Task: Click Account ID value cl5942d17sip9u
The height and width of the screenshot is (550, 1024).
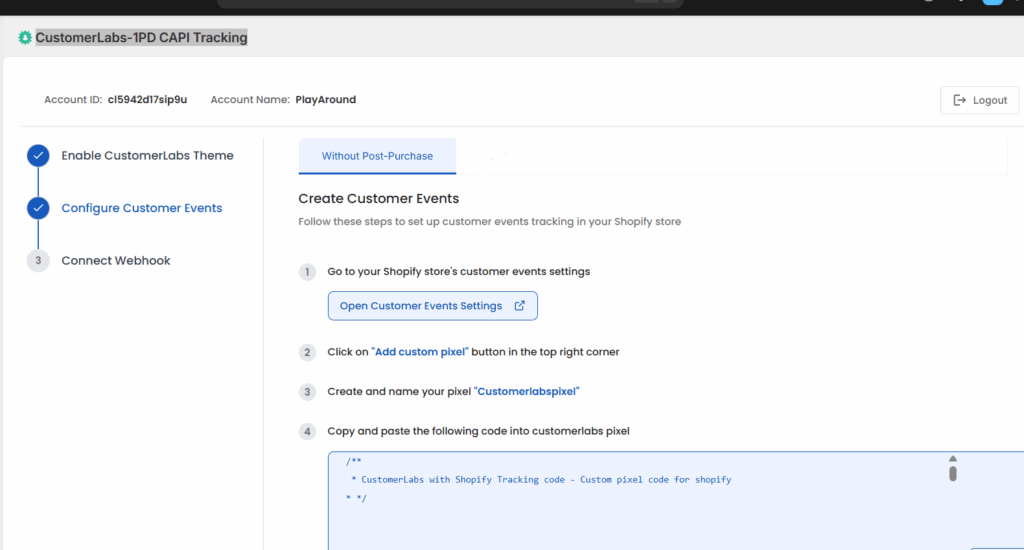Action: click(x=148, y=100)
